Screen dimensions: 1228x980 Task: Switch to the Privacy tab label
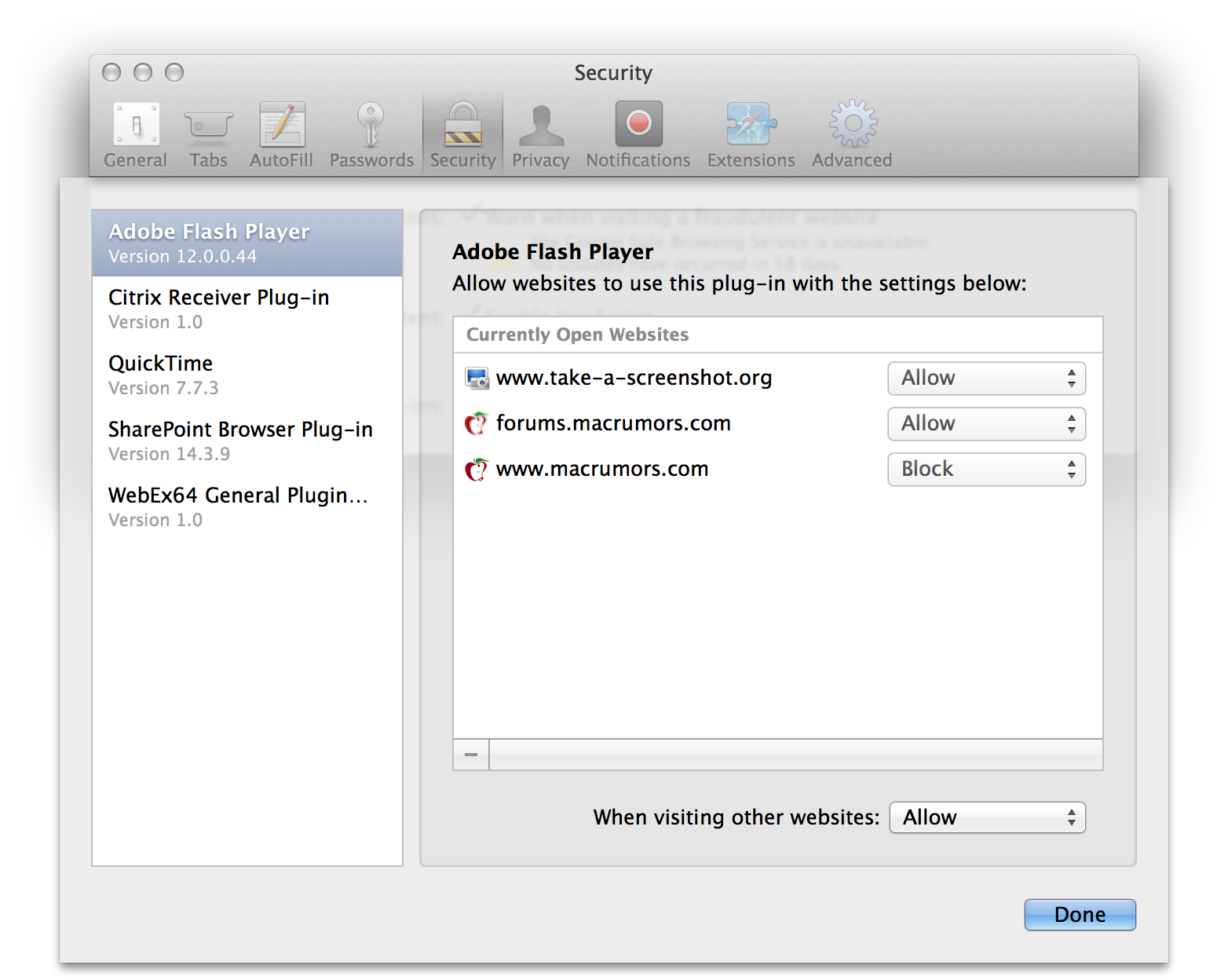click(541, 160)
